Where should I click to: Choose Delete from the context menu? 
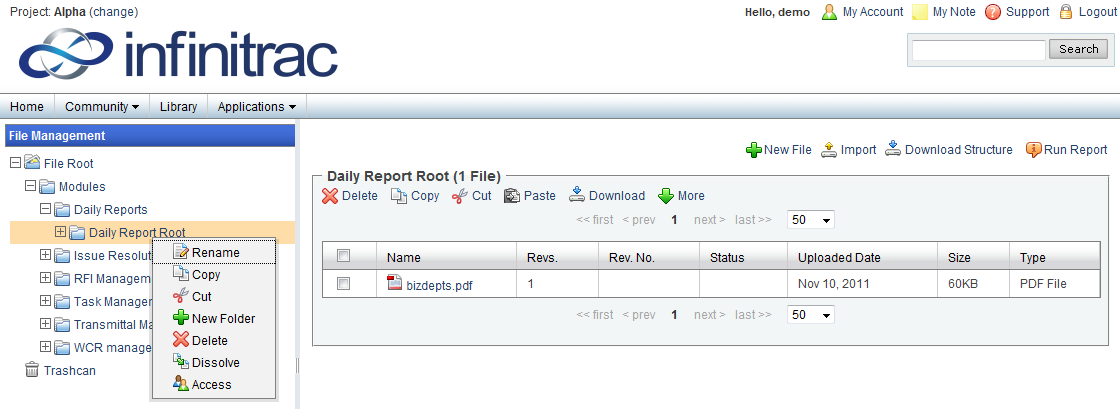[x=214, y=340]
